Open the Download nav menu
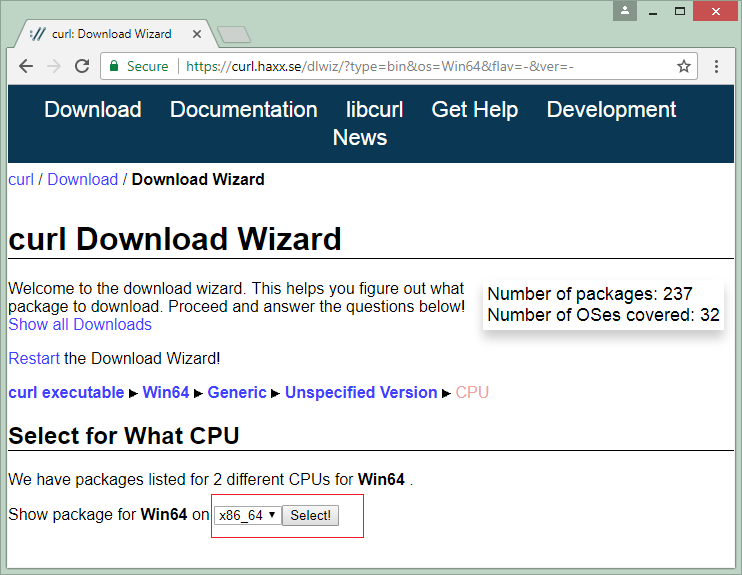The image size is (742, 575). 93,109
